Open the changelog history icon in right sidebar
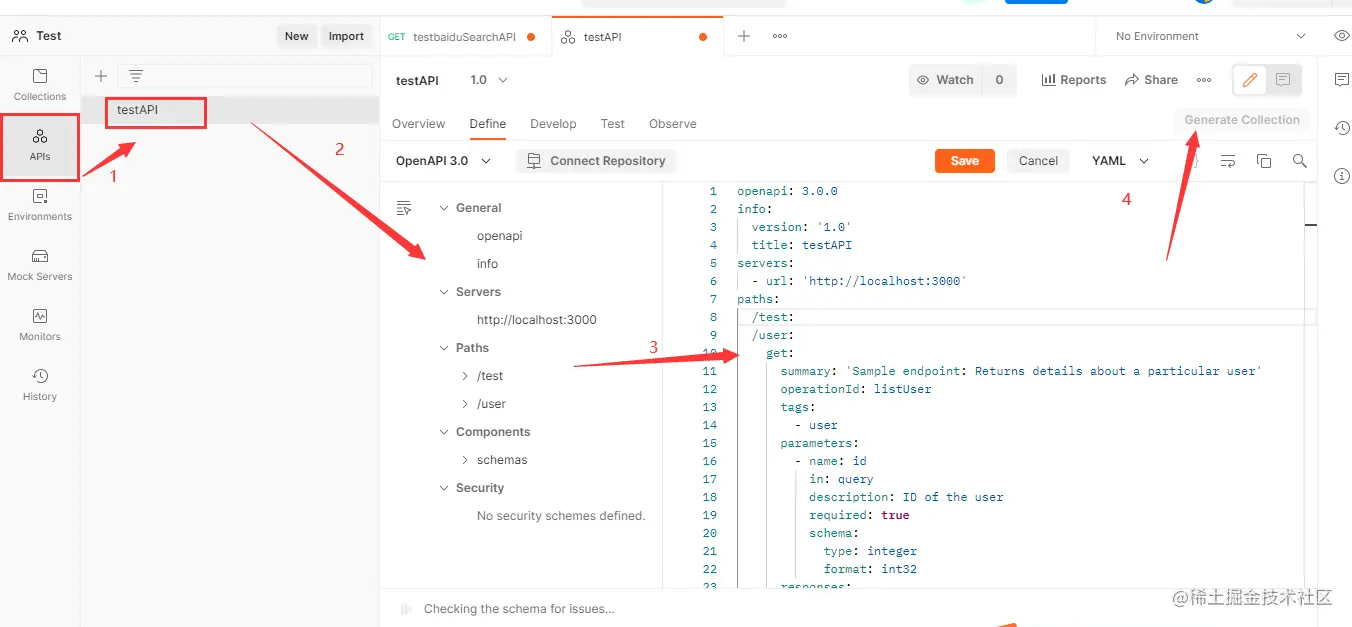 tap(1342, 128)
